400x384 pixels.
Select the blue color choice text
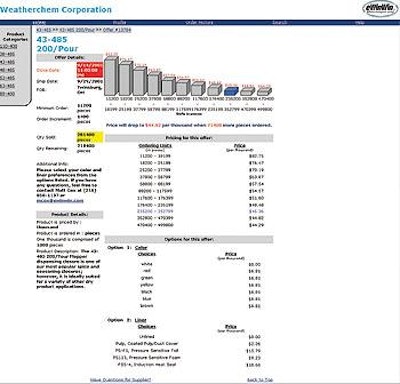click(147, 299)
